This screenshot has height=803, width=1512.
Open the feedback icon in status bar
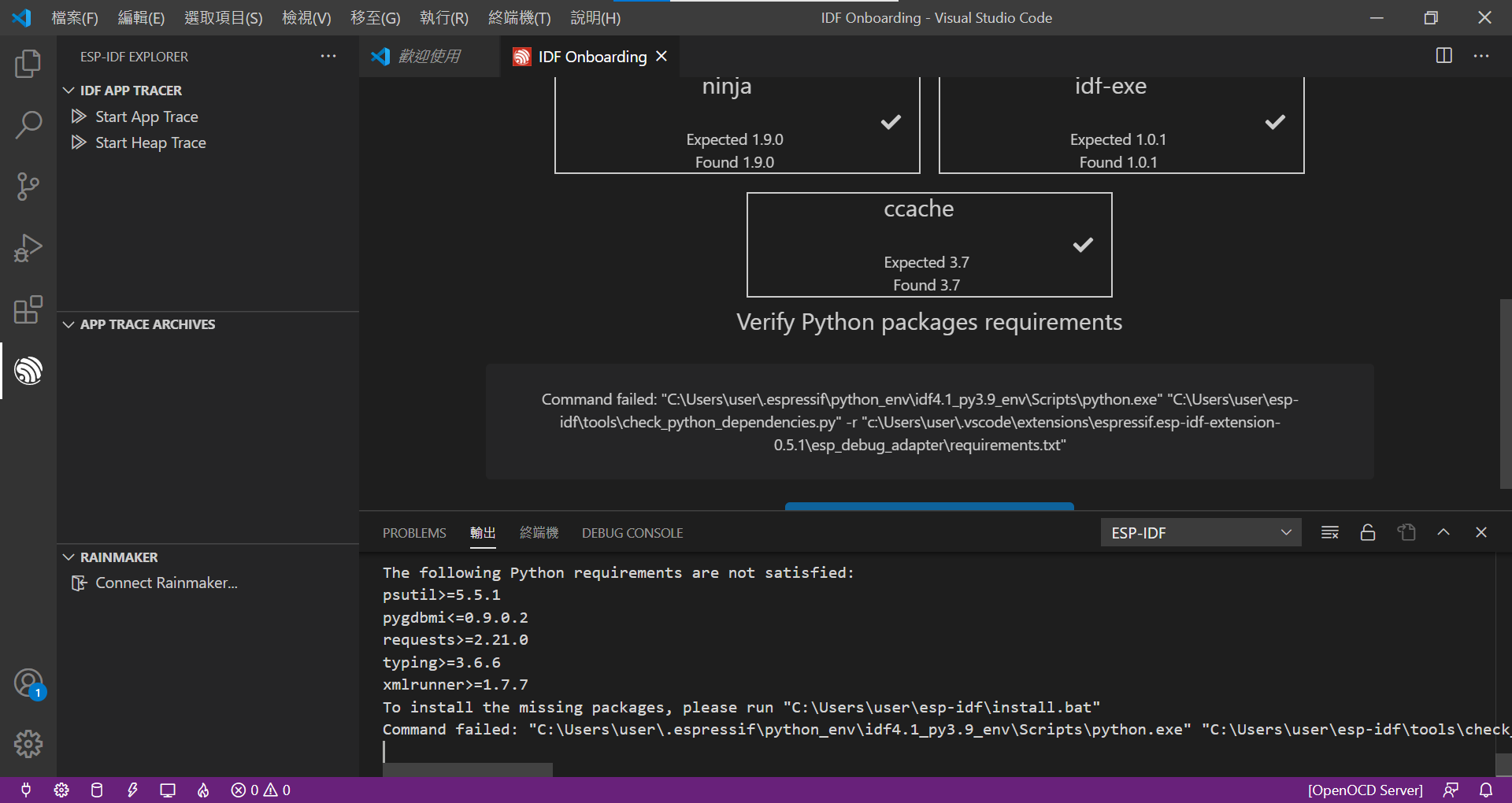point(1451,790)
